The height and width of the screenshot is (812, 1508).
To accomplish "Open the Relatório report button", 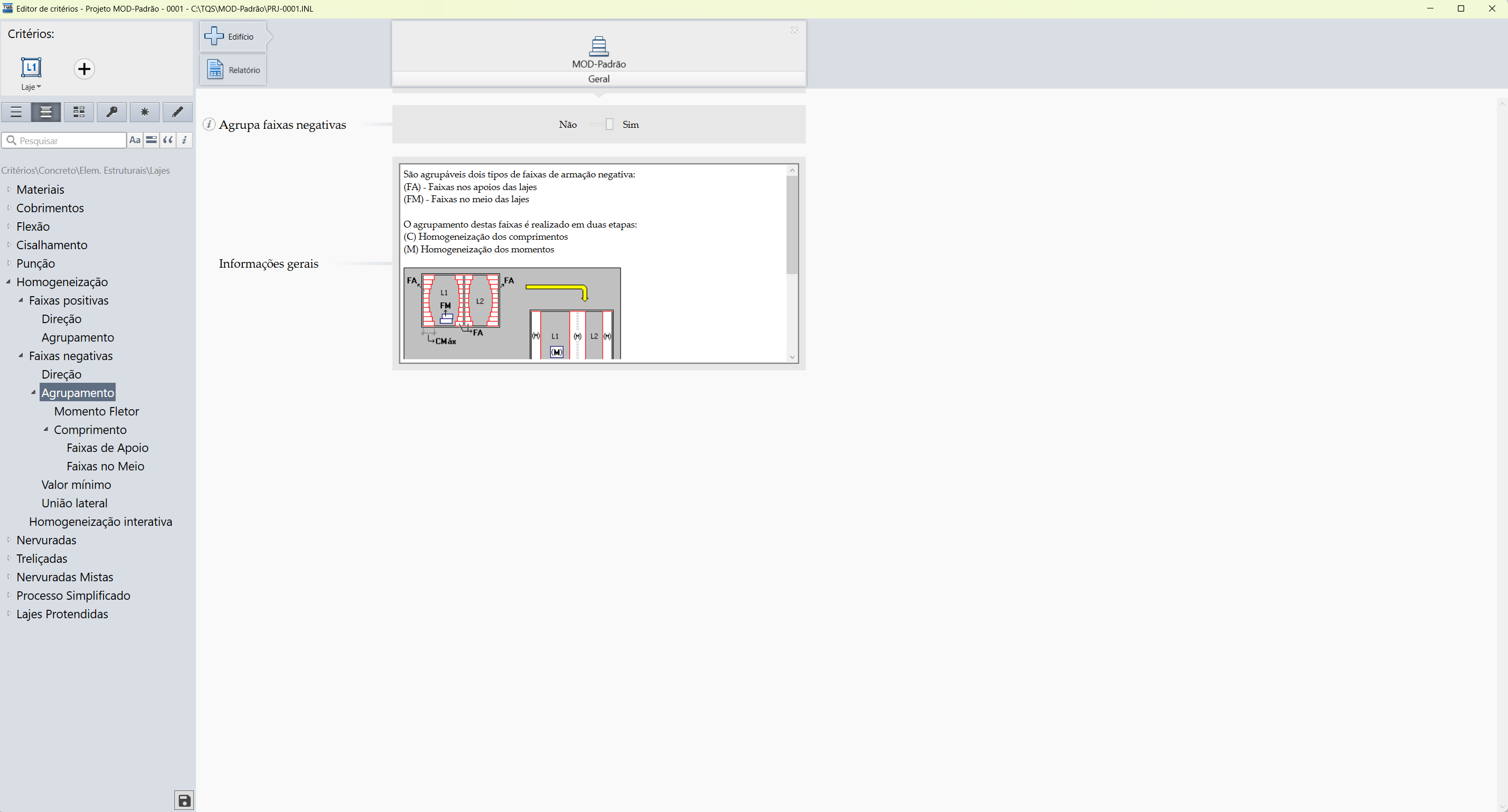I will 233,70.
